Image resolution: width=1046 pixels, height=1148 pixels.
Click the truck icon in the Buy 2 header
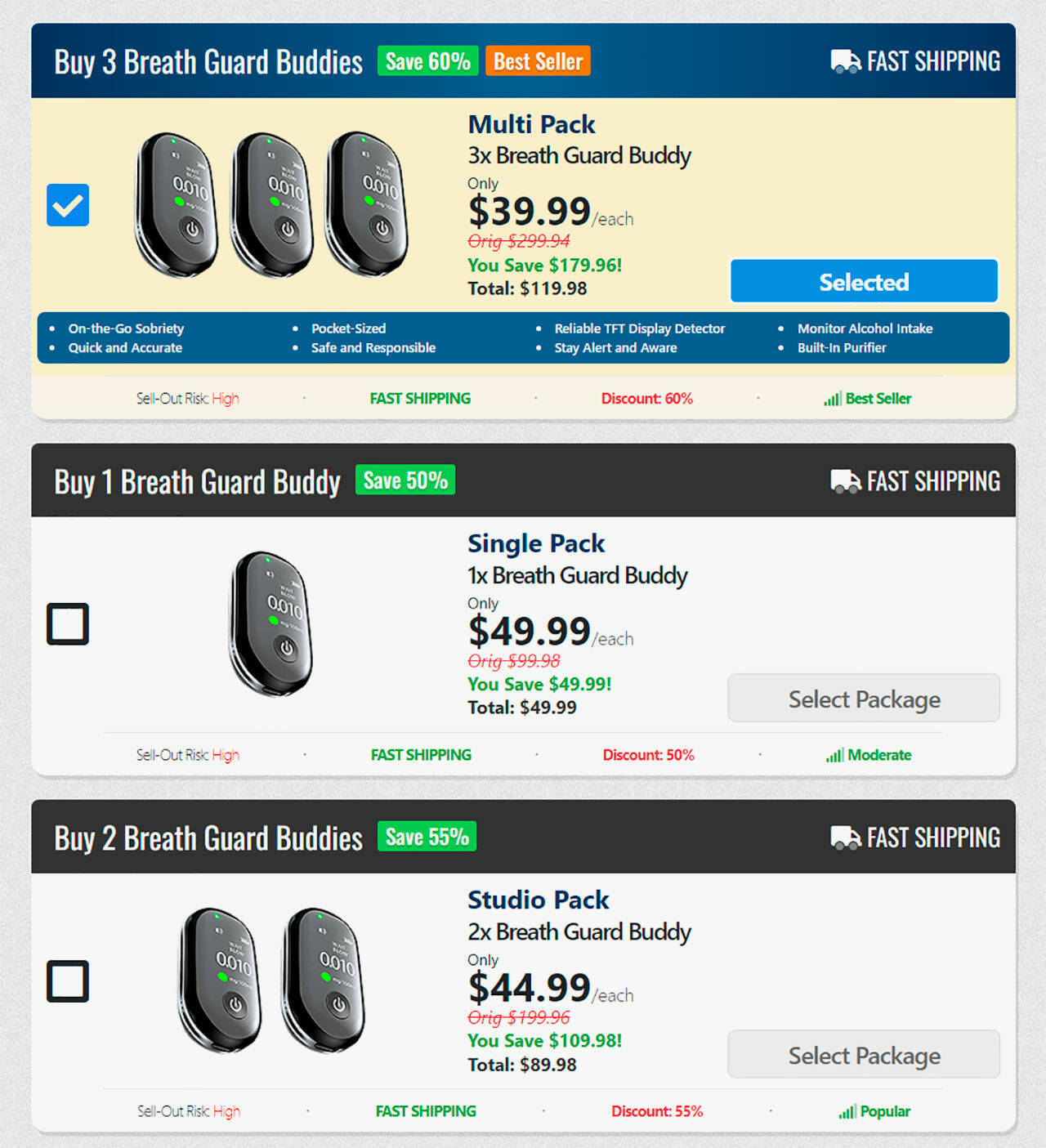(845, 838)
